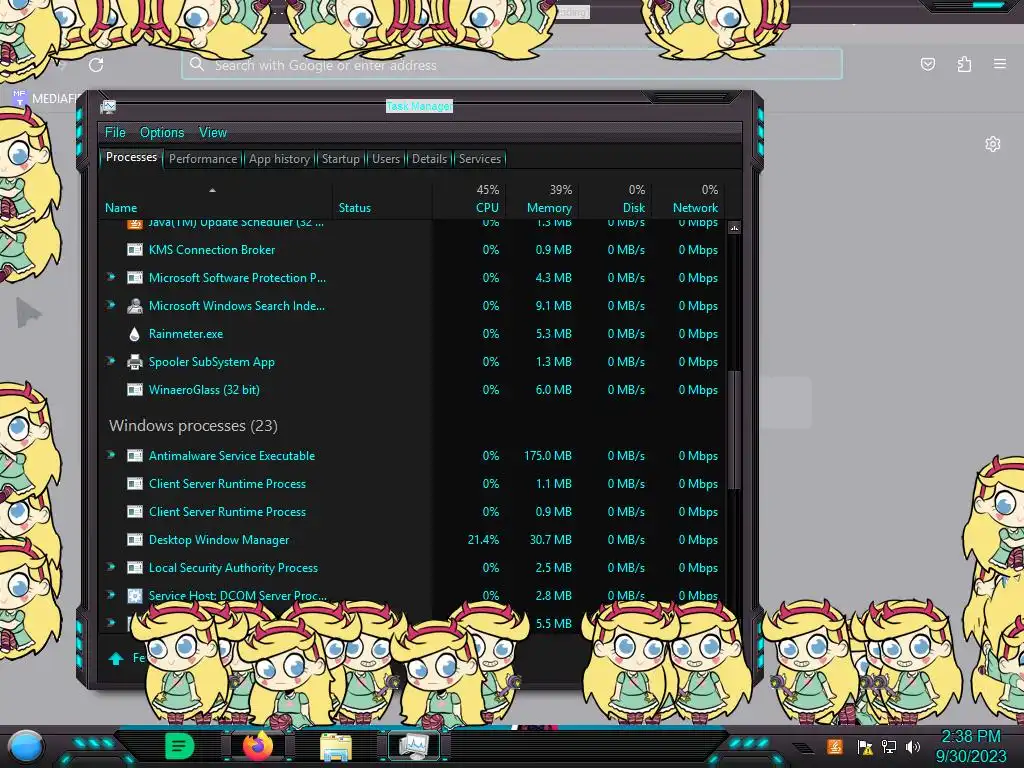The width and height of the screenshot is (1024, 768).
Task: Click the 21.4% CPU value for Desktop Window Manager
Action: point(483,539)
